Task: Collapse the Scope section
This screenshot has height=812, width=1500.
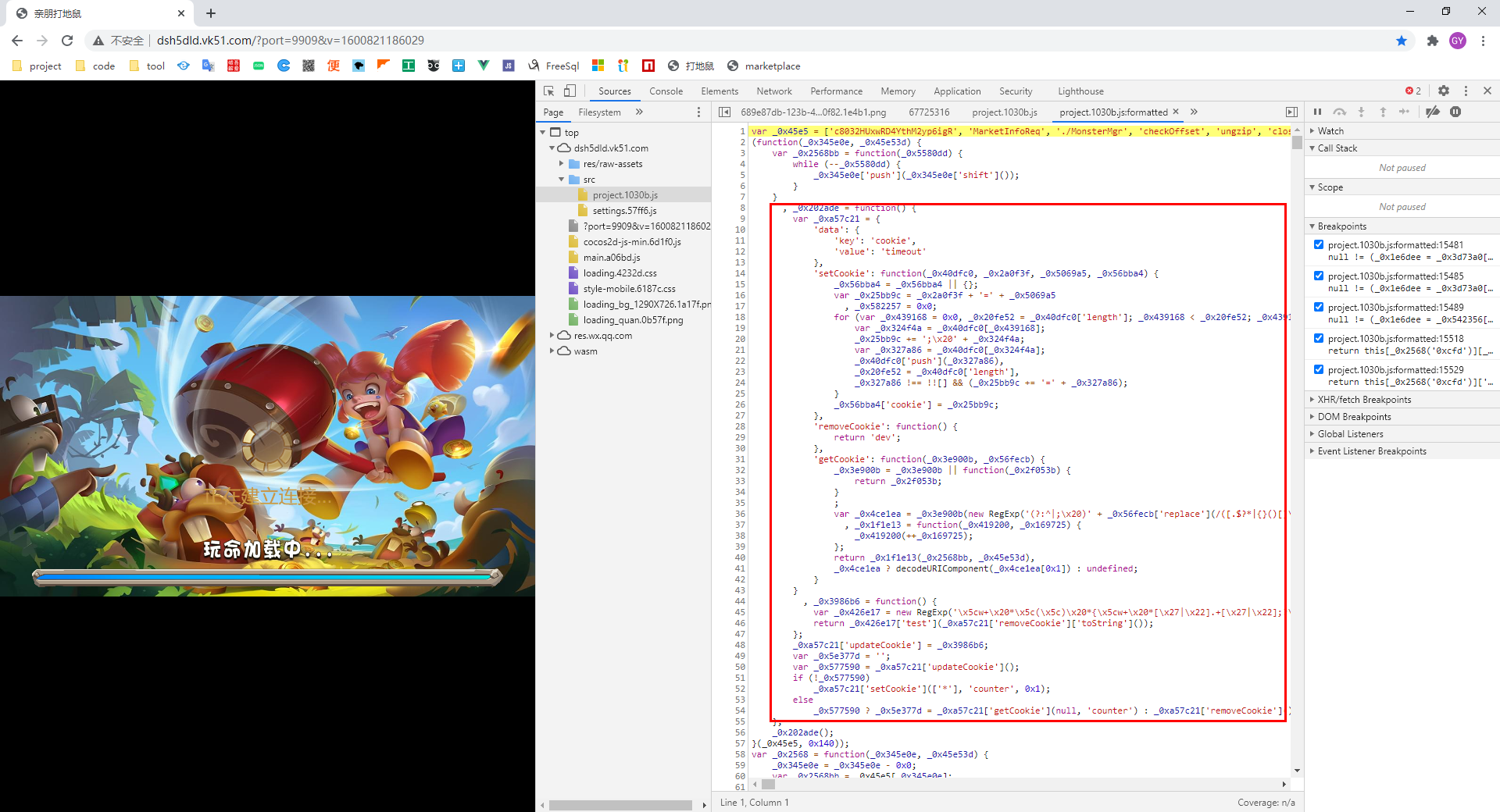Action: click(x=1402, y=187)
